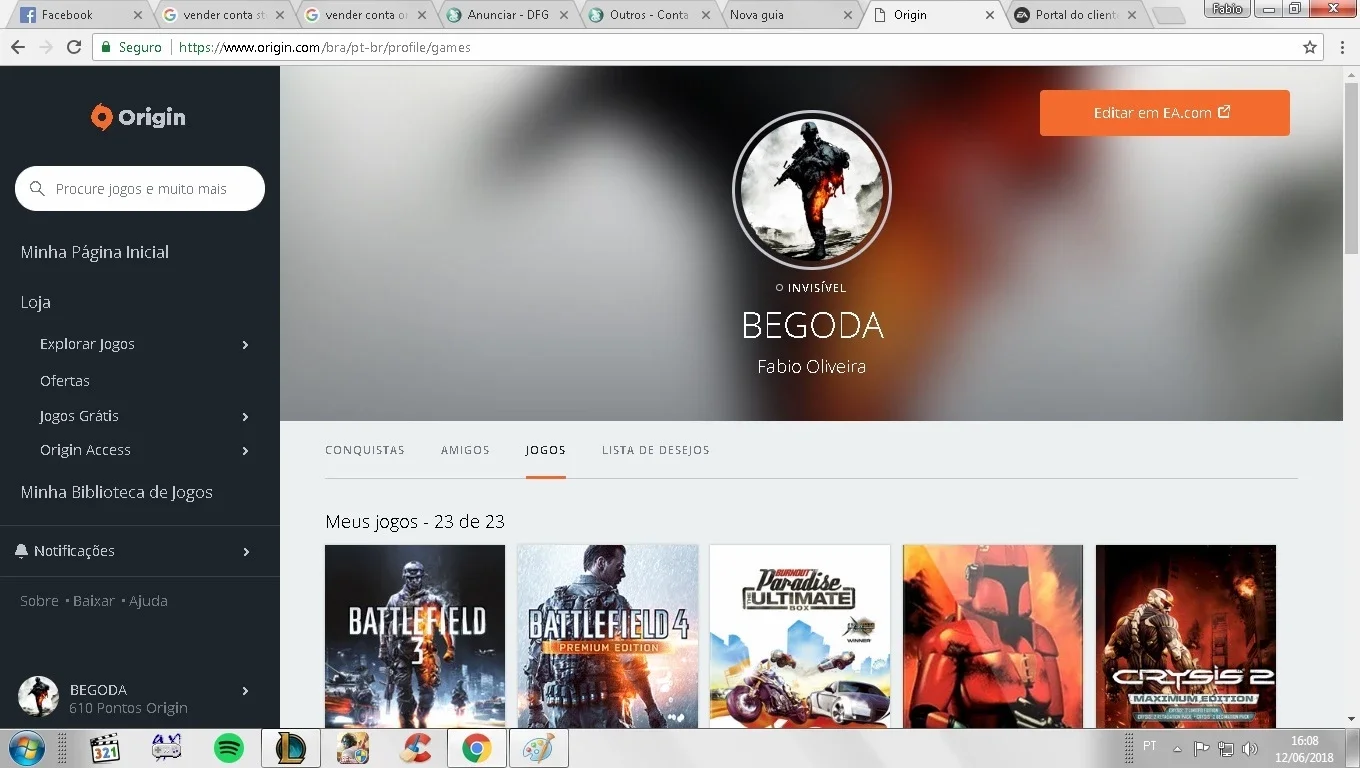
Task: Switch to the Conquistas tab
Action: pyautogui.click(x=365, y=450)
